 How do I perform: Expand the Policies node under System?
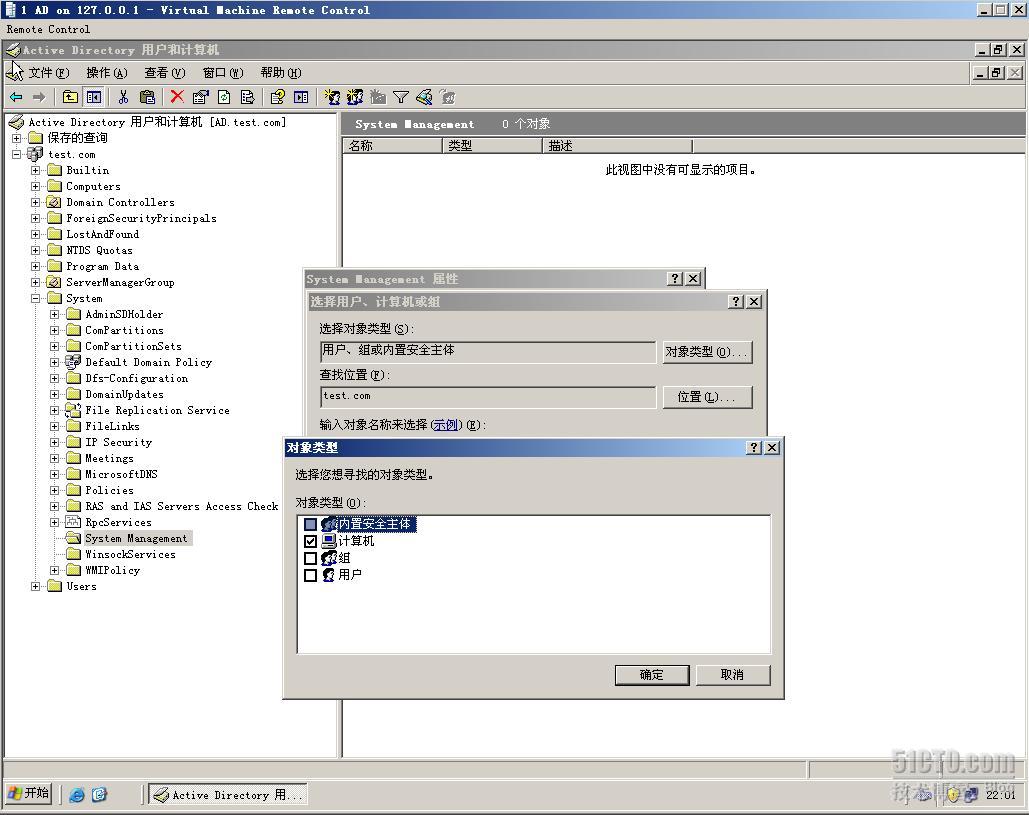pyautogui.click(x=54, y=490)
